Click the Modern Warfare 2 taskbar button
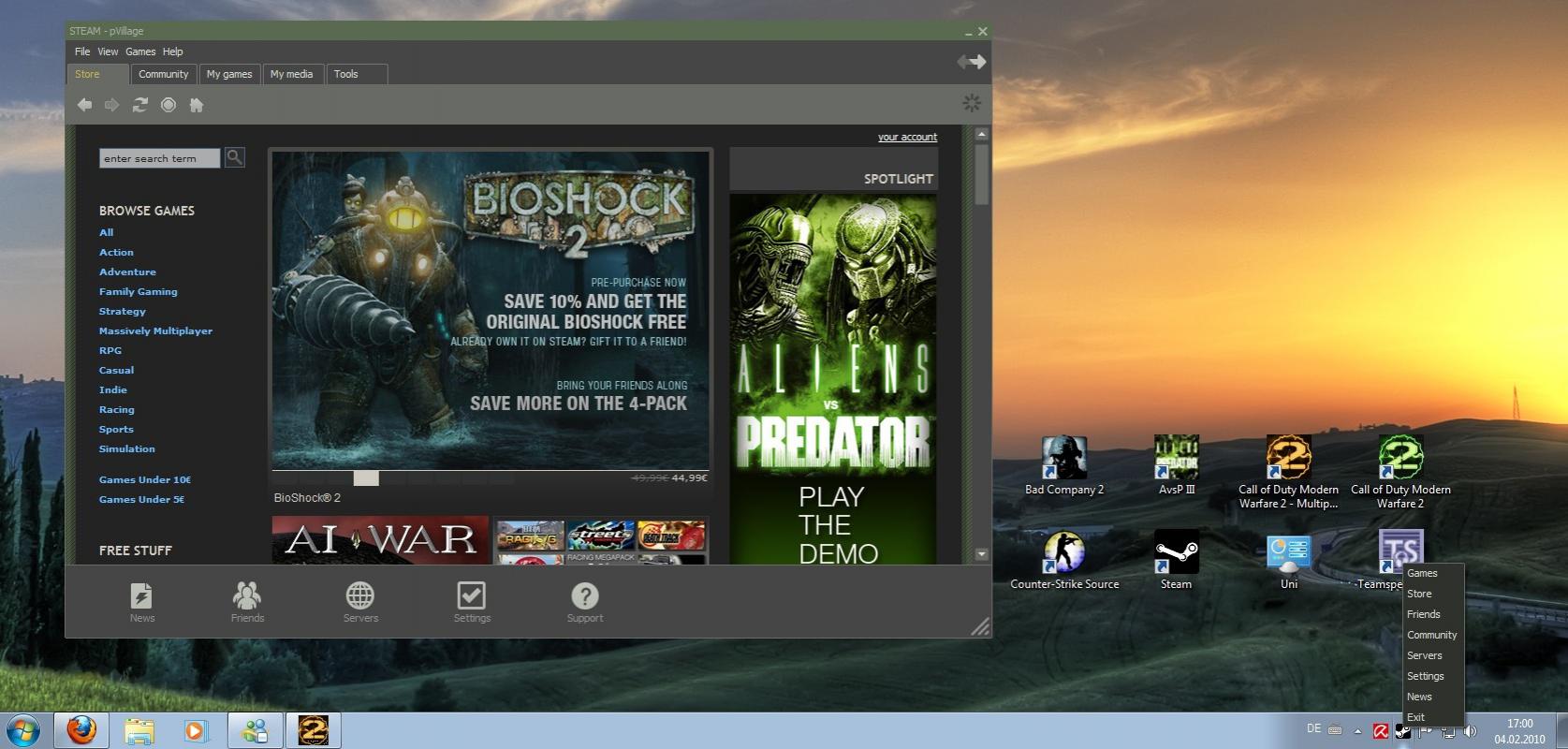 pyautogui.click(x=313, y=730)
